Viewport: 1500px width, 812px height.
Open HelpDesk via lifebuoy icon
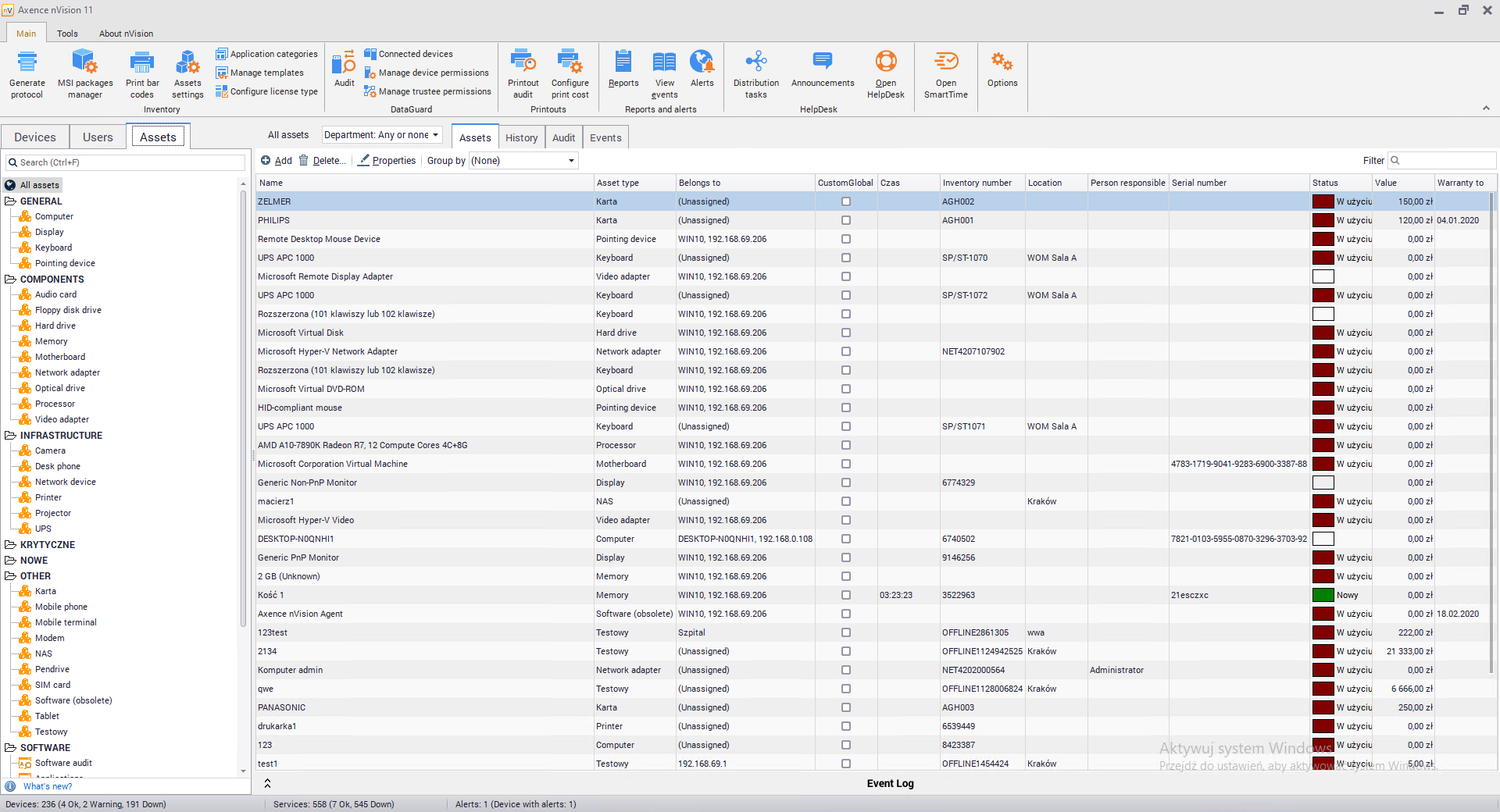[x=885, y=62]
